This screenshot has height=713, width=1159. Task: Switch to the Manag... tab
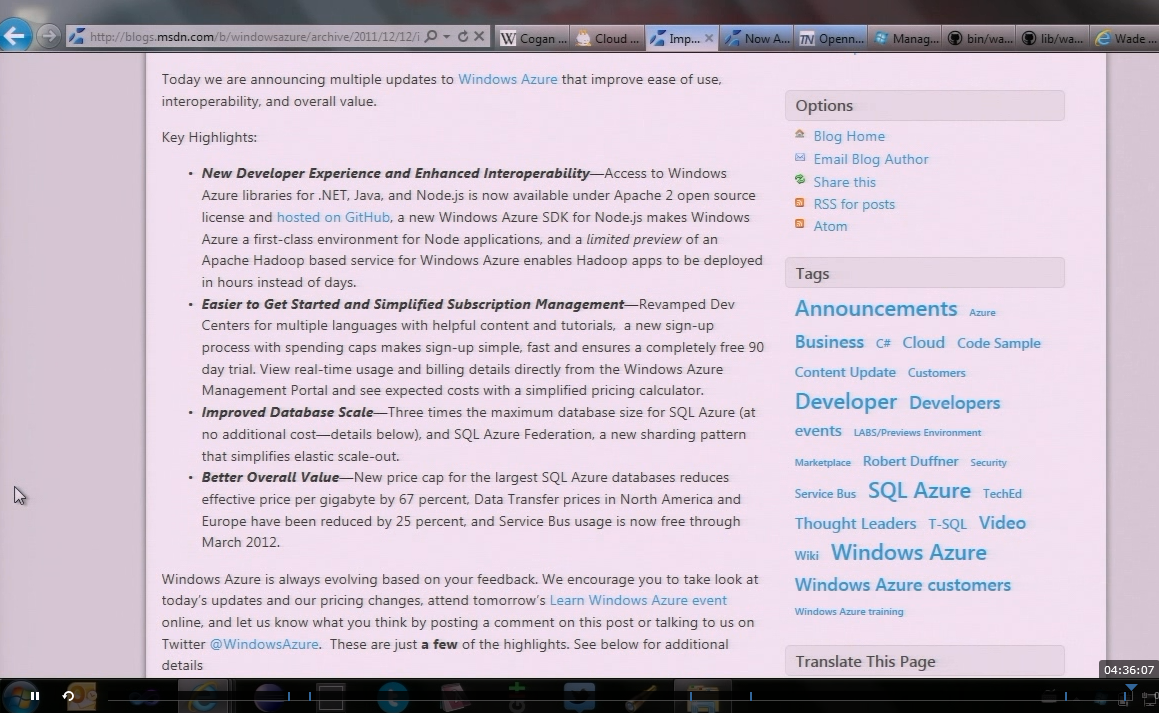906,38
